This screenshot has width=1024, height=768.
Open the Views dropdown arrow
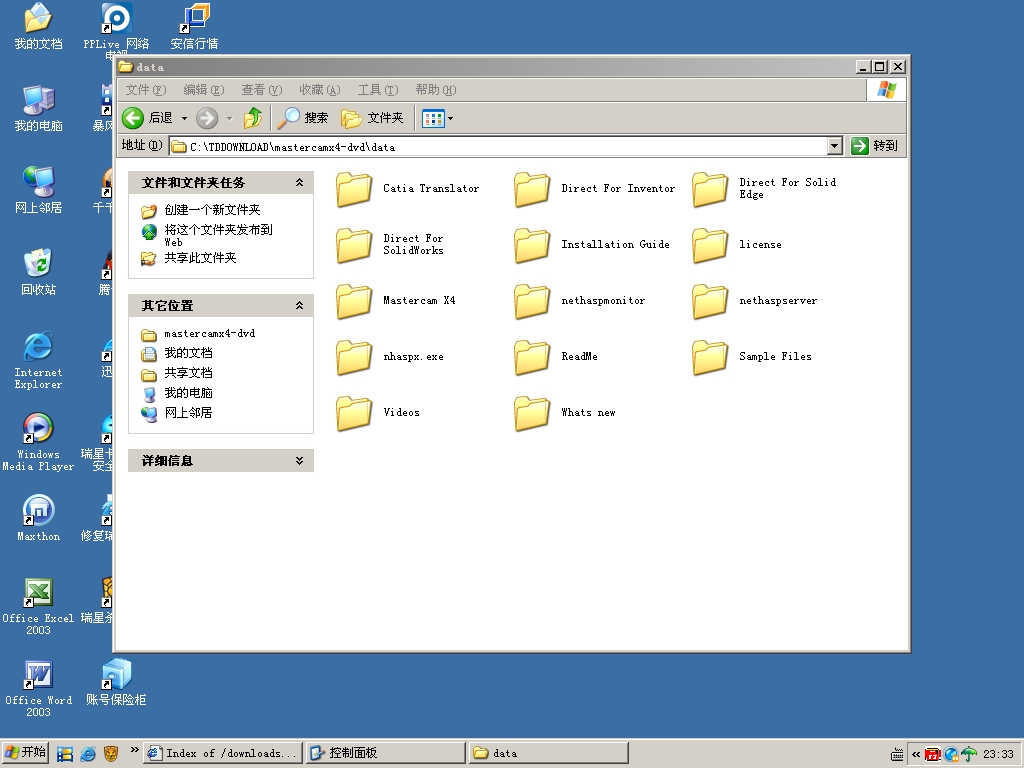pos(451,118)
